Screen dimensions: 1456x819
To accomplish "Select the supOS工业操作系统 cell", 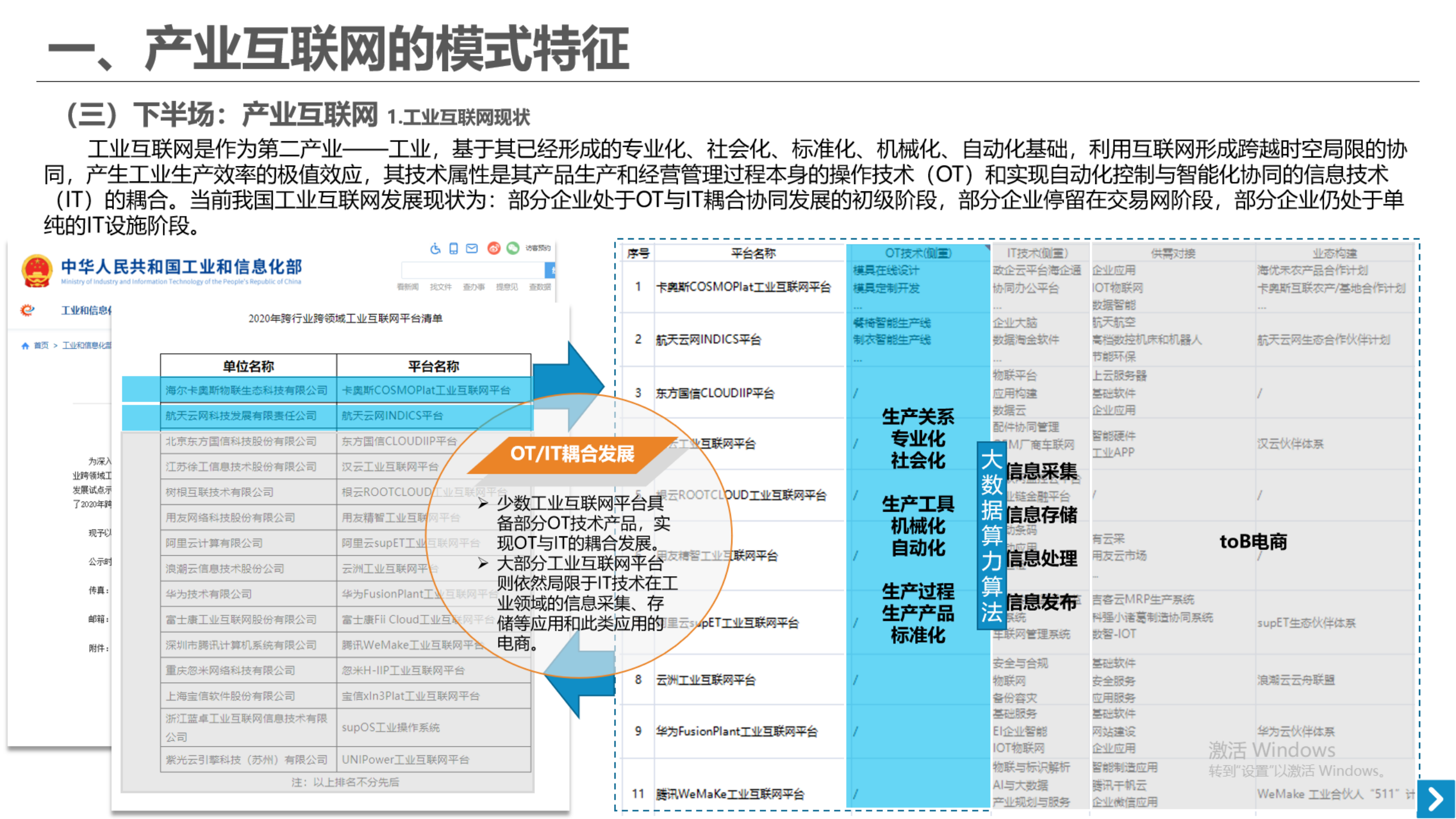I will [x=434, y=727].
